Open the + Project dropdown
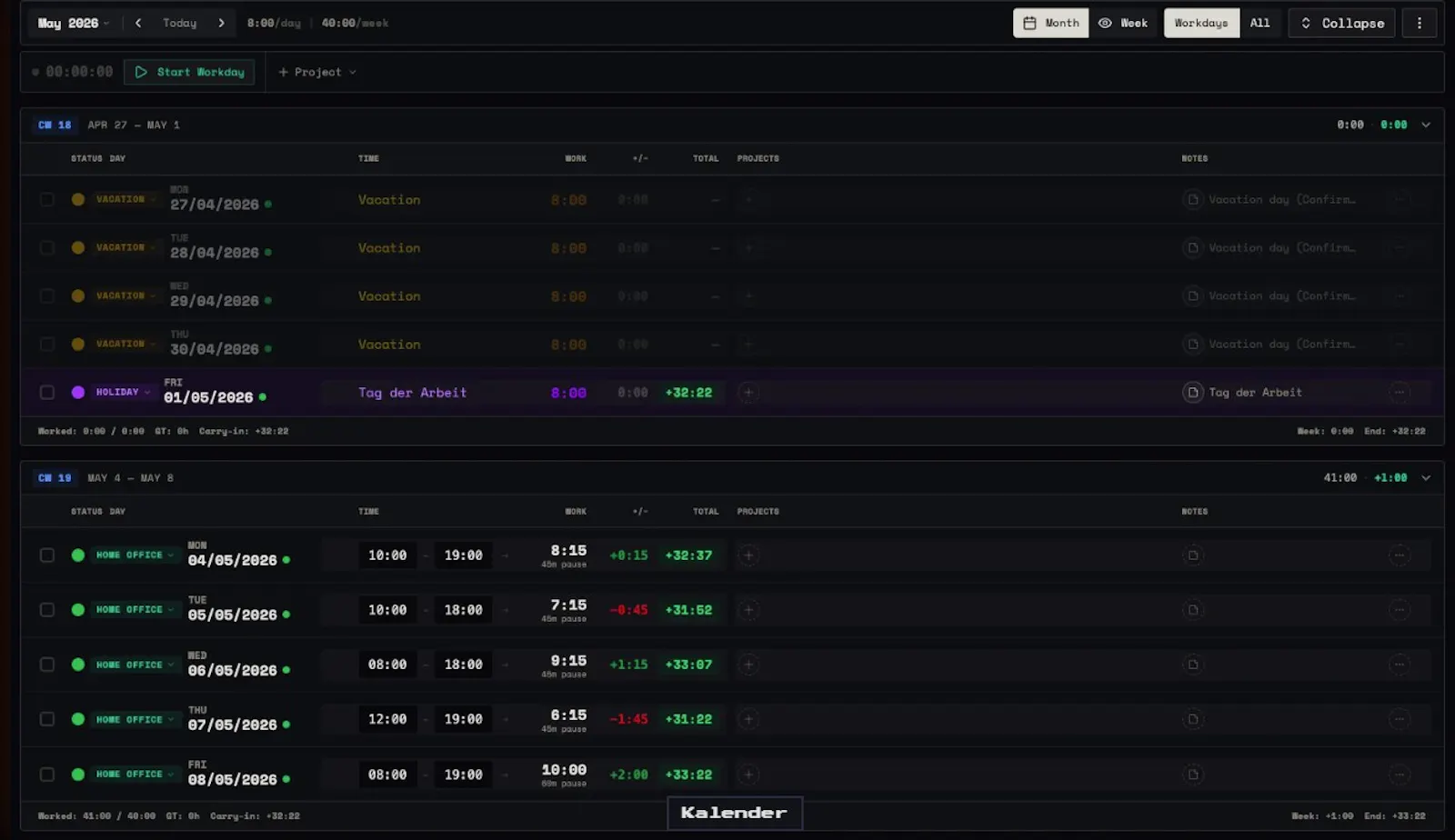Image resolution: width=1455 pixels, height=840 pixels. click(317, 72)
